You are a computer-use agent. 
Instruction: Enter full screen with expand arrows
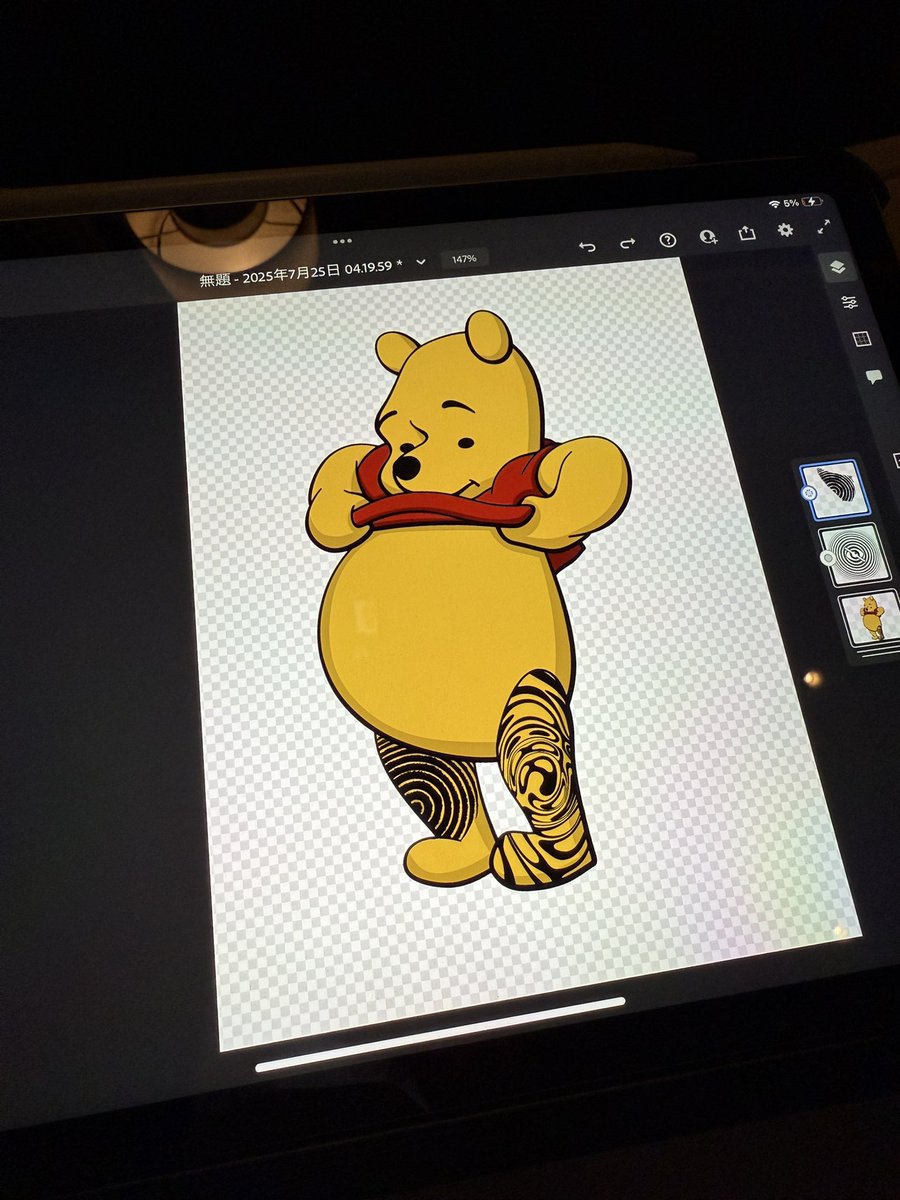[824, 226]
